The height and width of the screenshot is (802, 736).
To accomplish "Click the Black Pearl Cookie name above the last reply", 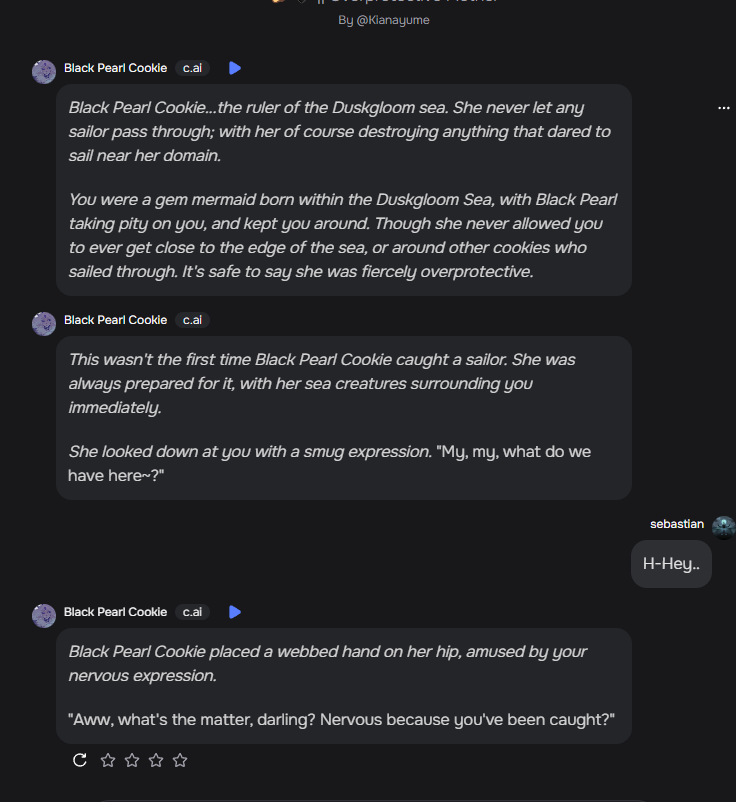I will point(115,612).
